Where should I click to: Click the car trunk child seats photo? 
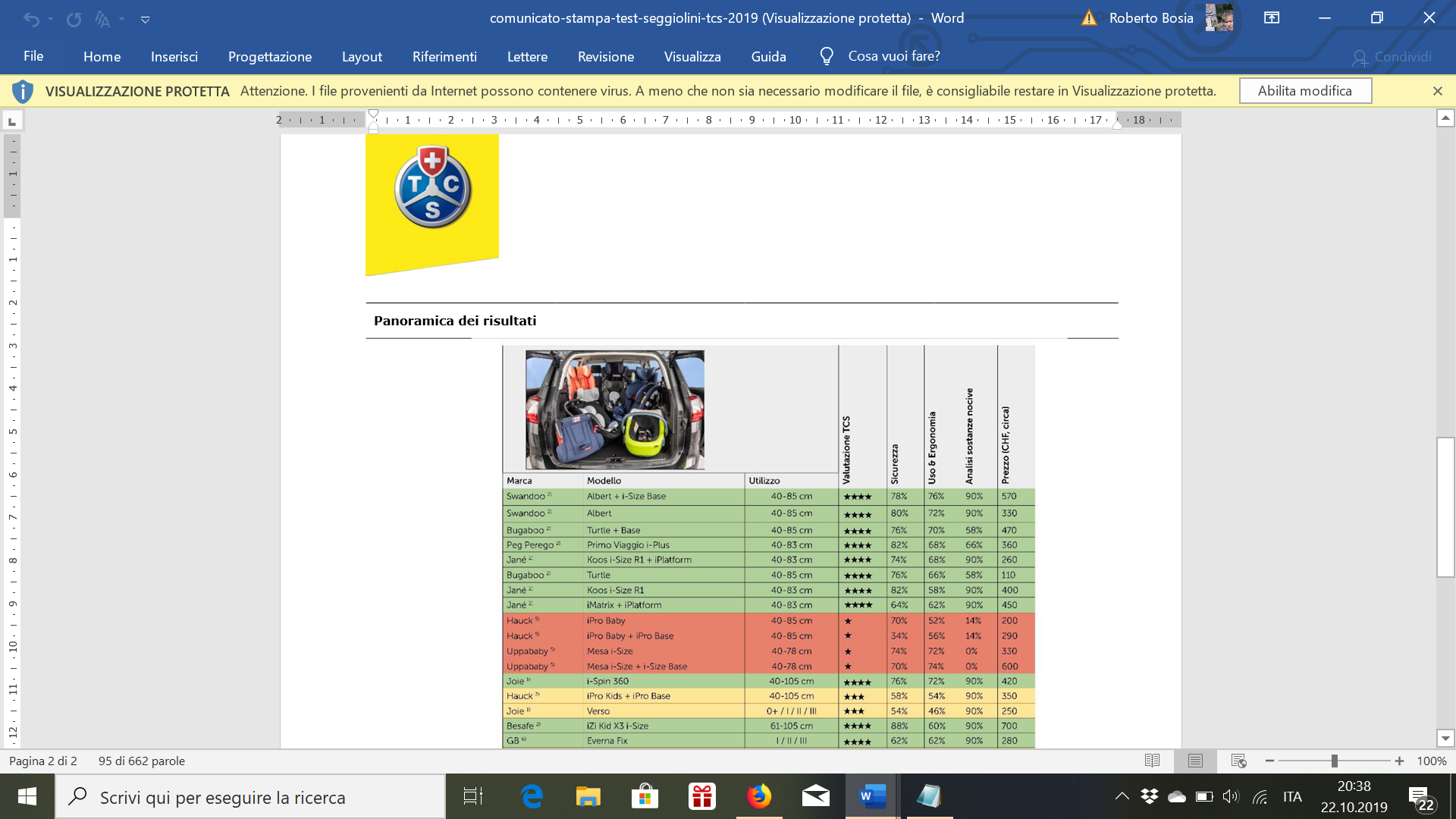tap(615, 409)
